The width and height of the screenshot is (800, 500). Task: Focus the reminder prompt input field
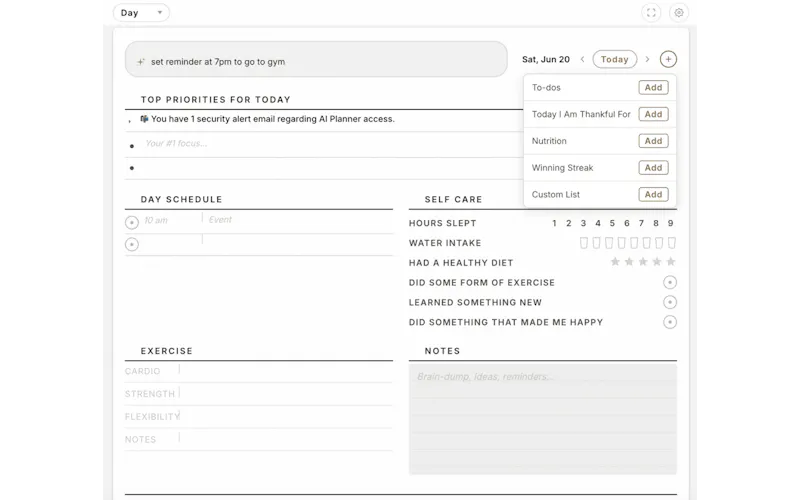(x=316, y=60)
